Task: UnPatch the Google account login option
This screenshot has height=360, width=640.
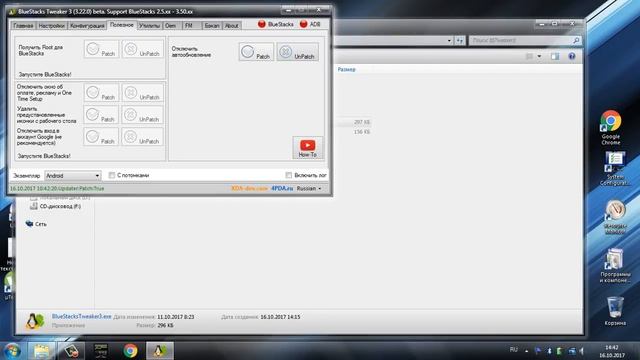Action: coord(142,137)
